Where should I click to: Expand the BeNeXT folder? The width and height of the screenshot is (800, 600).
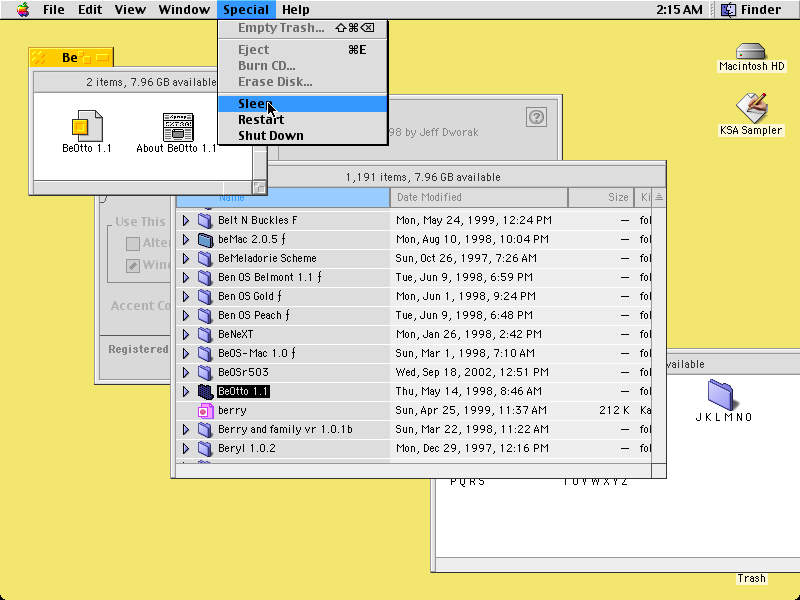click(186, 334)
